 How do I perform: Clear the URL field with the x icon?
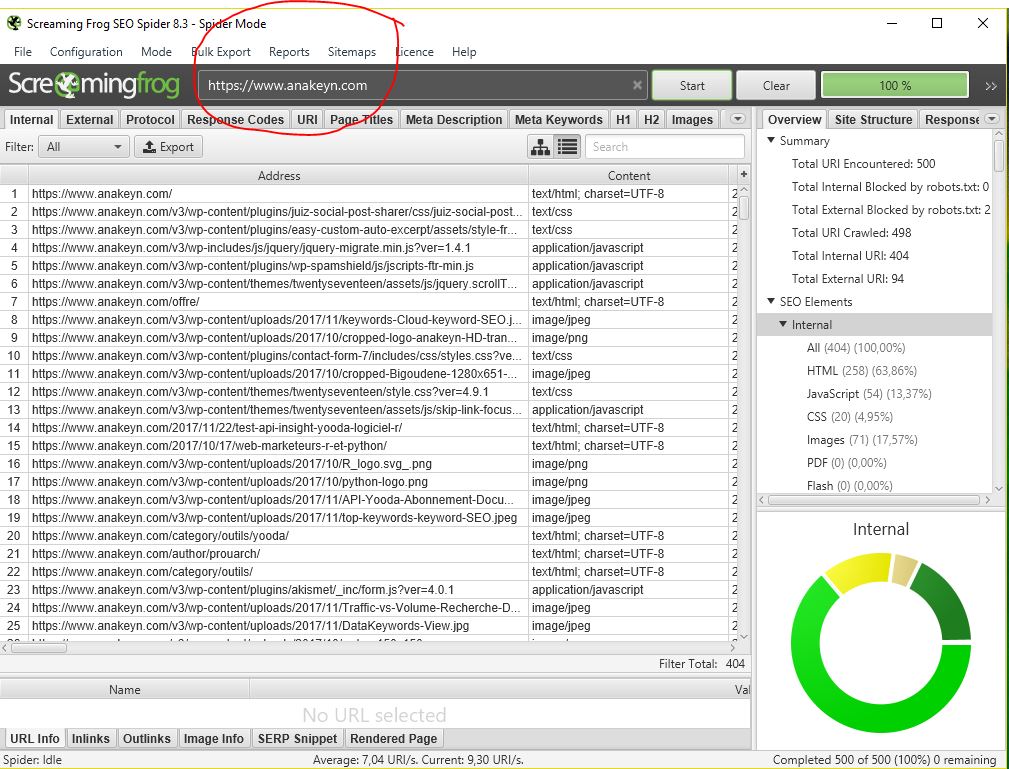point(637,86)
